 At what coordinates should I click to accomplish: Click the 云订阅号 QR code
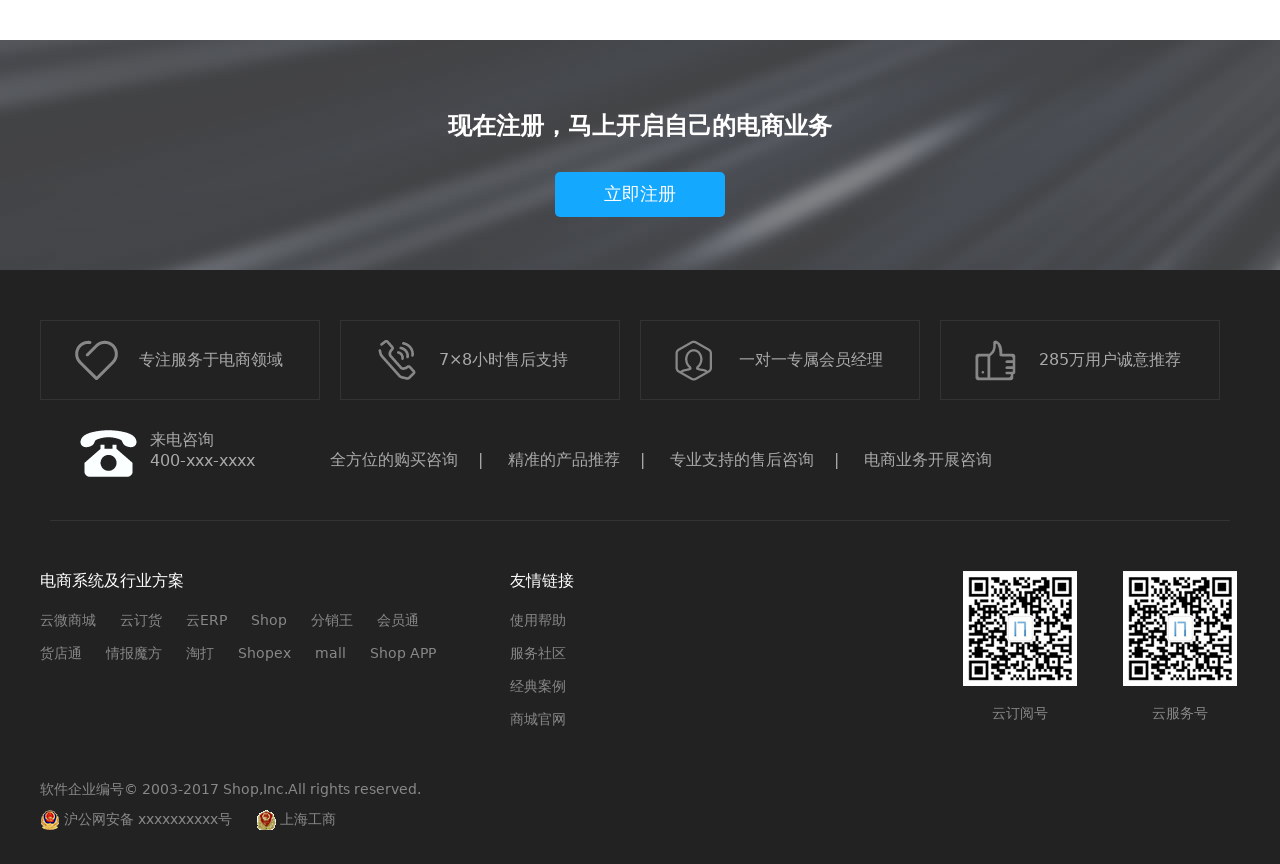pos(1020,629)
